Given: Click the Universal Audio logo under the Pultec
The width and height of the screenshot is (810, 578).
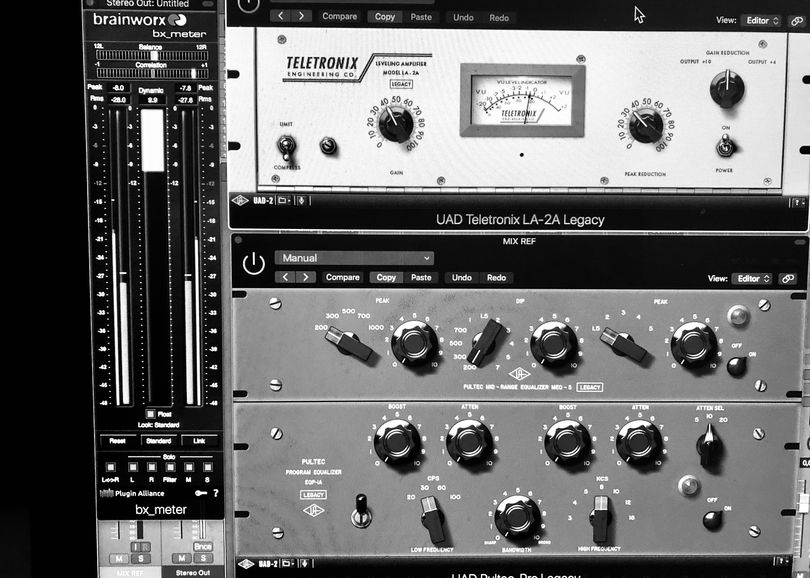Looking at the screenshot, I should (x=246, y=564).
